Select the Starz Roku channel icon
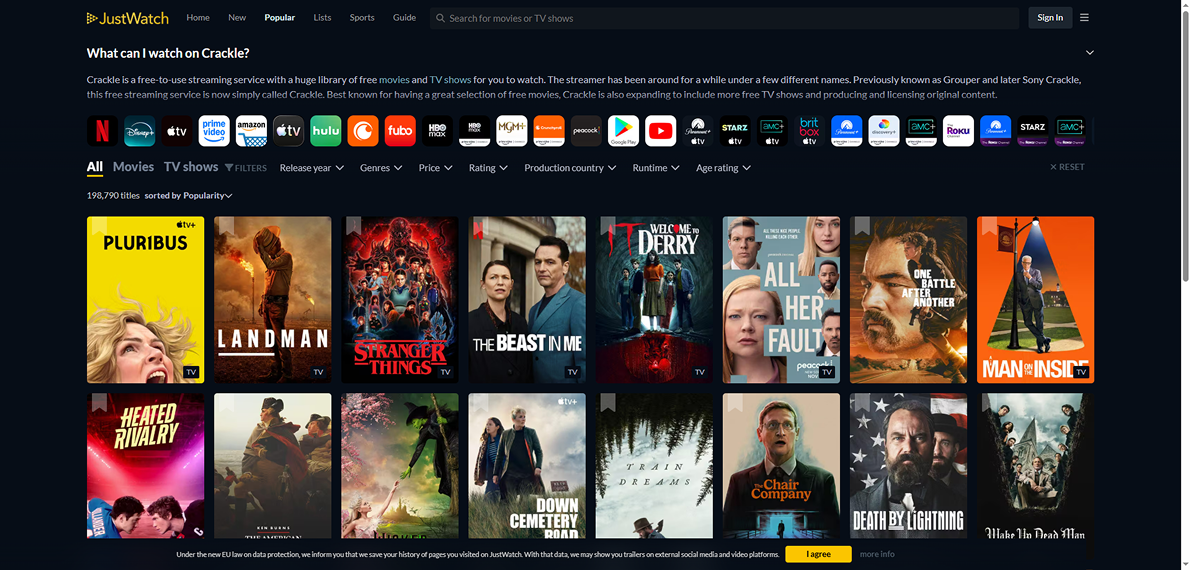This screenshot has height=570, width=1190. pos(1032,131)
